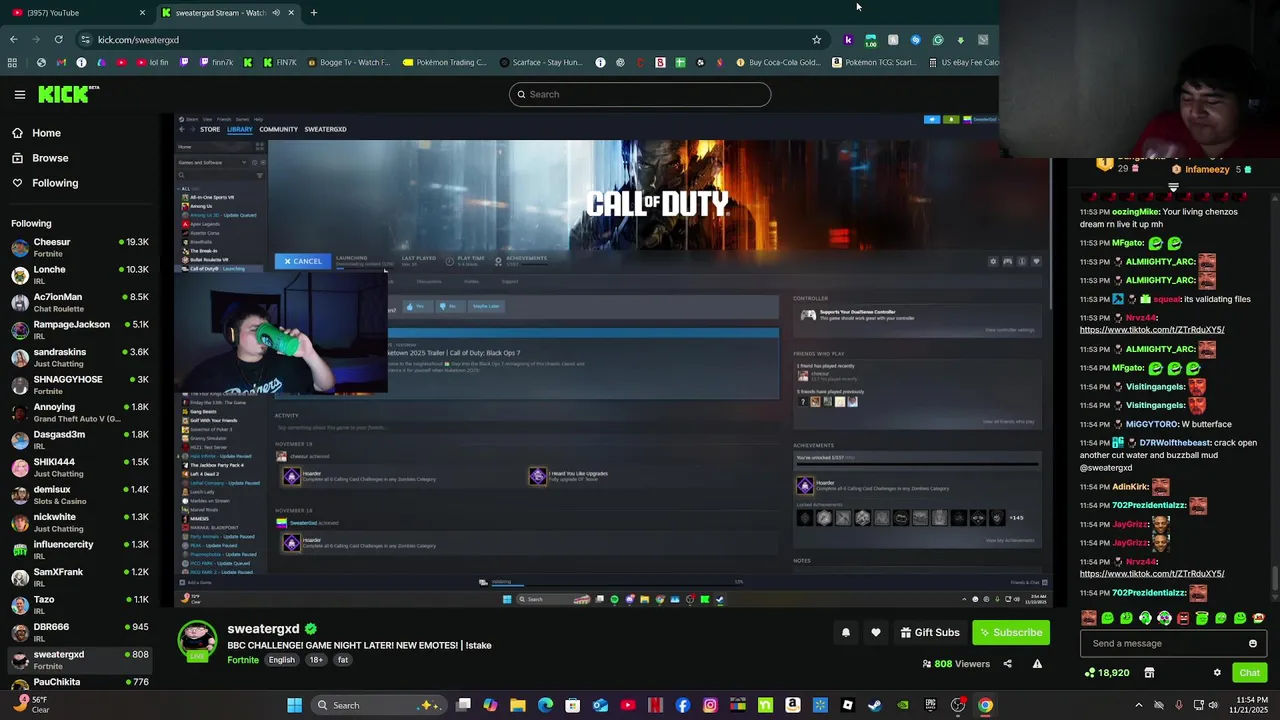Screen dimensions: 1280x720
Task: Open Nrvz44's latest tiktok link in chat
Action: 1152,574
